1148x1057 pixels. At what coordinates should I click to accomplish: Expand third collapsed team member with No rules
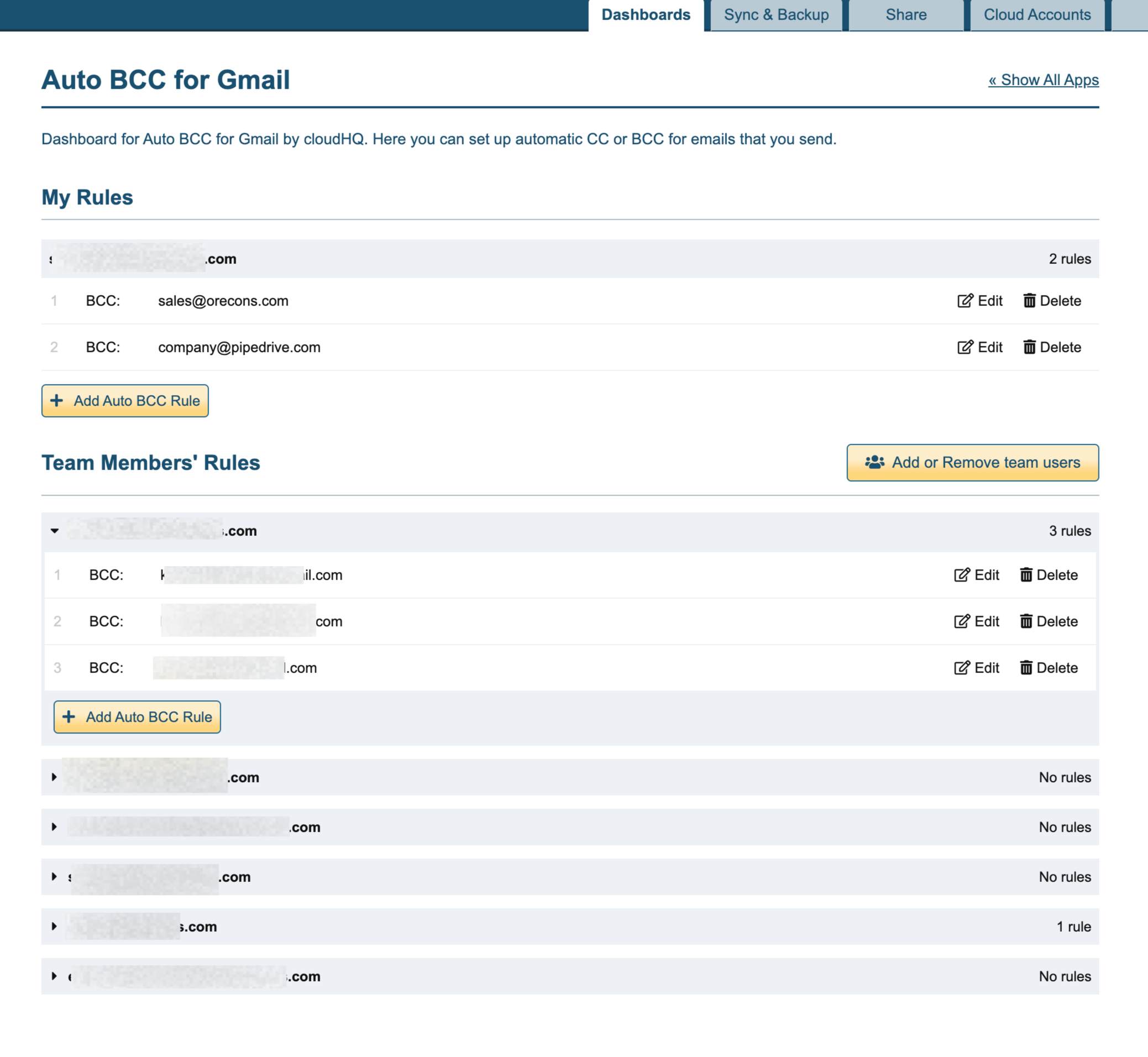54,876
